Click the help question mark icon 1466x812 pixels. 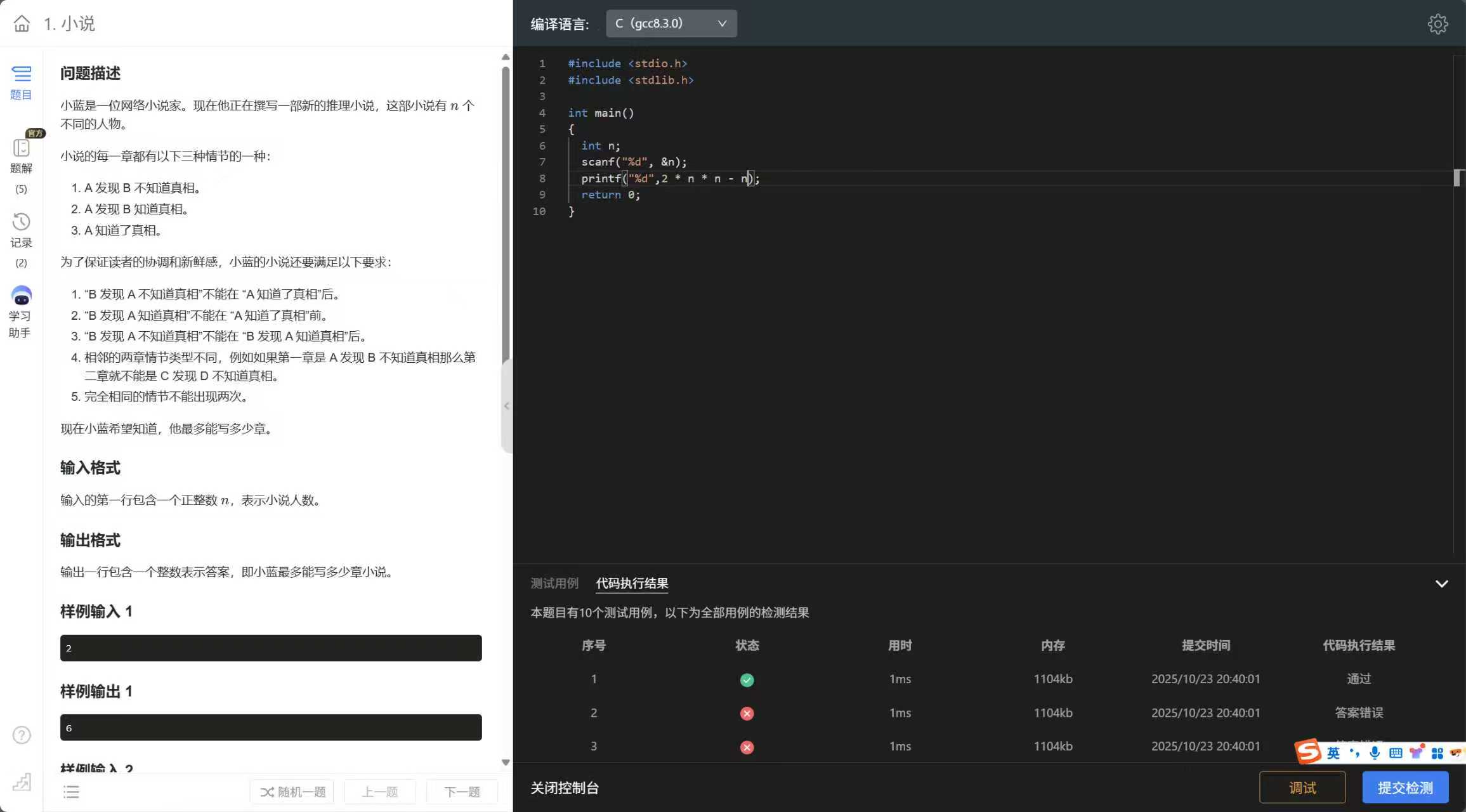[x=22, y=735]
